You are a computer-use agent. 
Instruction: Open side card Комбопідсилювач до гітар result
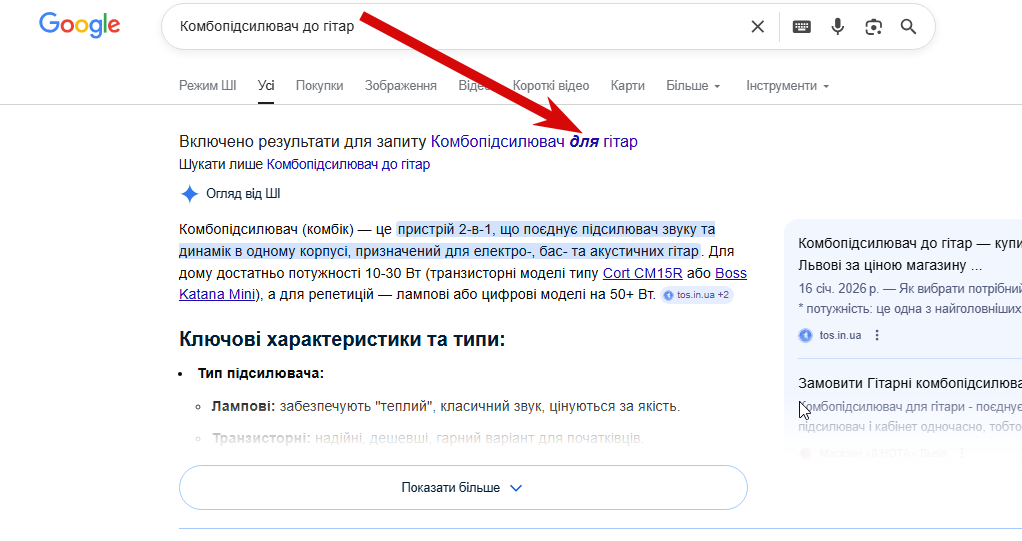(910, 254)
